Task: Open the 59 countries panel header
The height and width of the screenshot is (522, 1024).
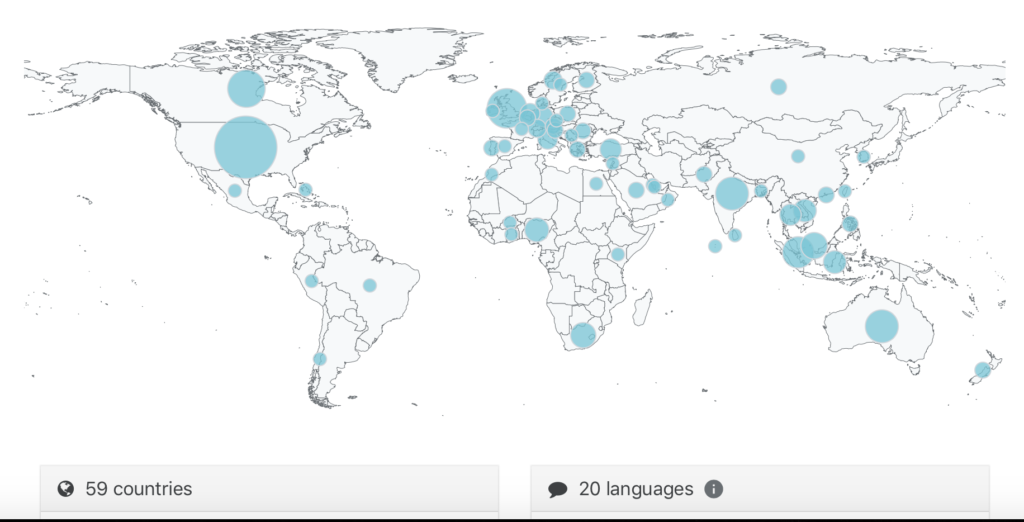Action: (x=269, y=489)
